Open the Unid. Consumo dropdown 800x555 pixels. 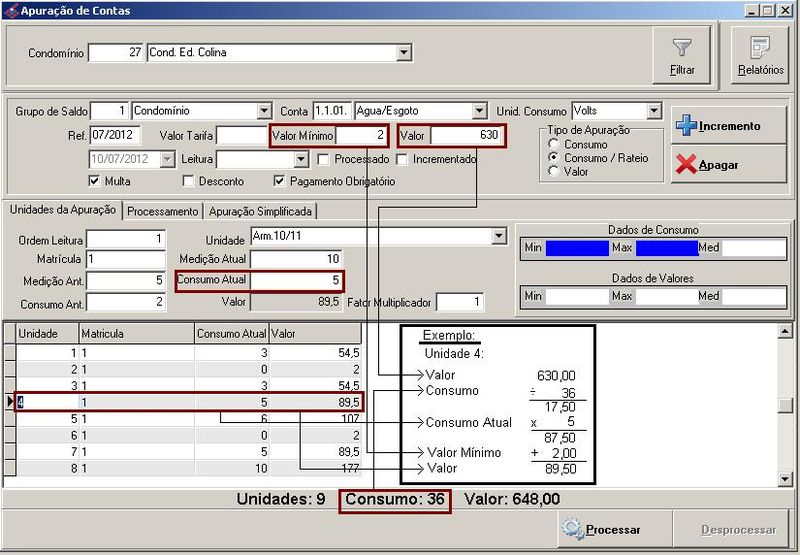[x=654, y=111]
